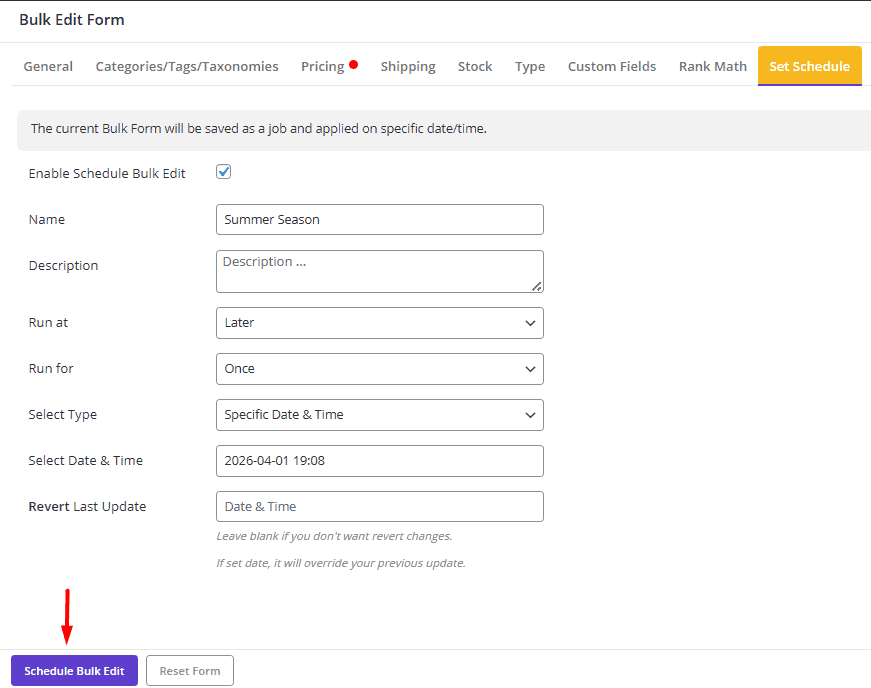871x688 pixels.
Task: Select the Set Schedule tab
Action: [x=809, y=65]
